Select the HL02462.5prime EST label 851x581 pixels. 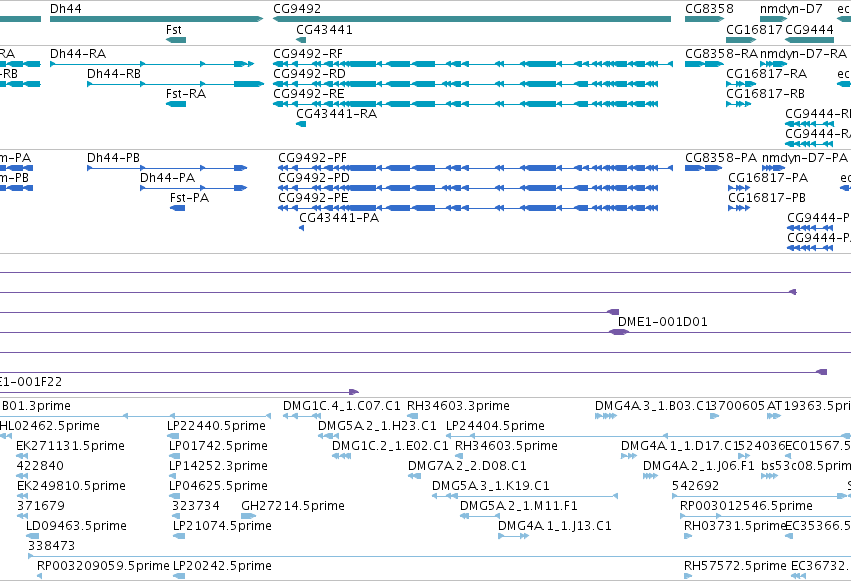[x=50, y=426]
